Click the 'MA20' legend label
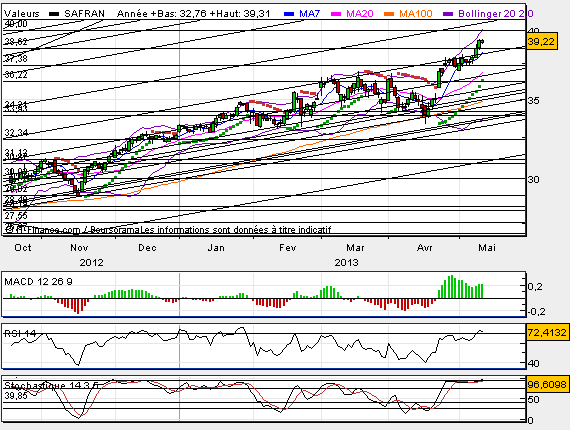The width and height of the screenshot is (570, 430). [360, 14]
